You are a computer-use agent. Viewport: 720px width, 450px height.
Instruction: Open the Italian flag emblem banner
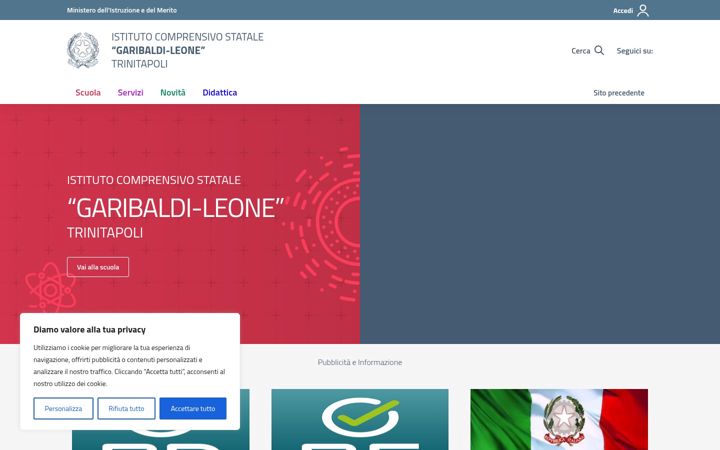559,420
